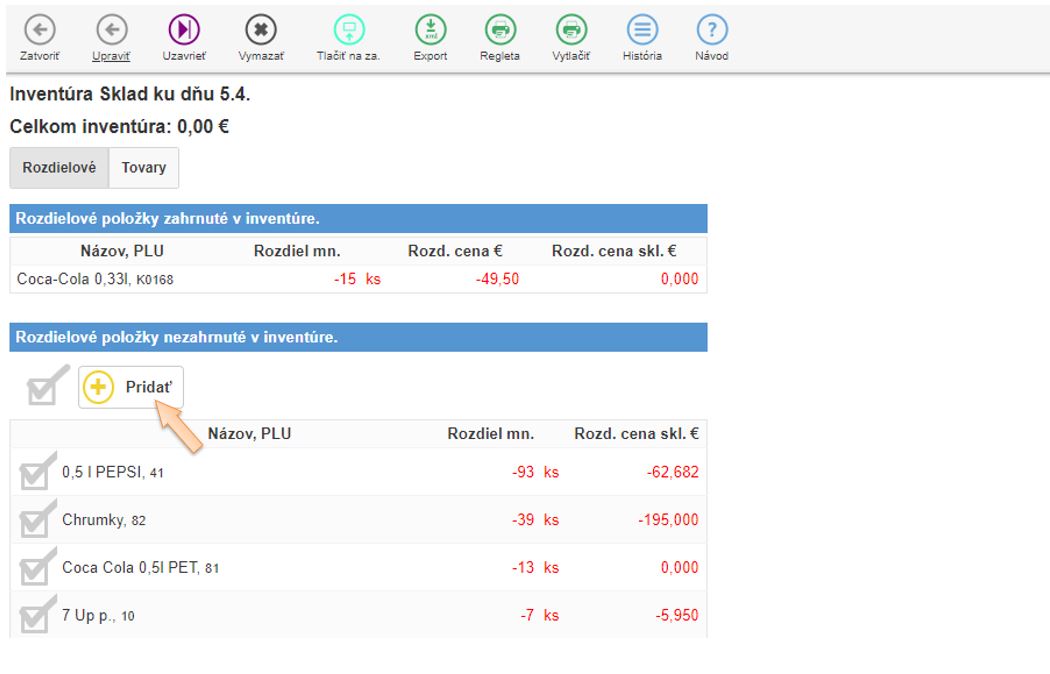
Task: Open the História icon
Action: pos(642,30)
